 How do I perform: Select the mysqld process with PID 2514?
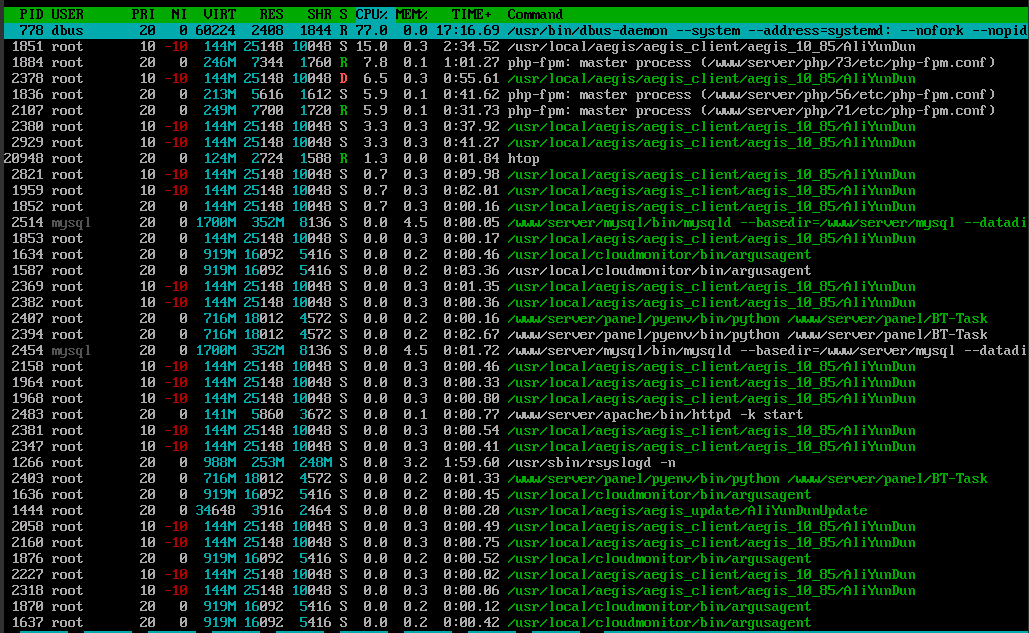(x=514, y=223)
